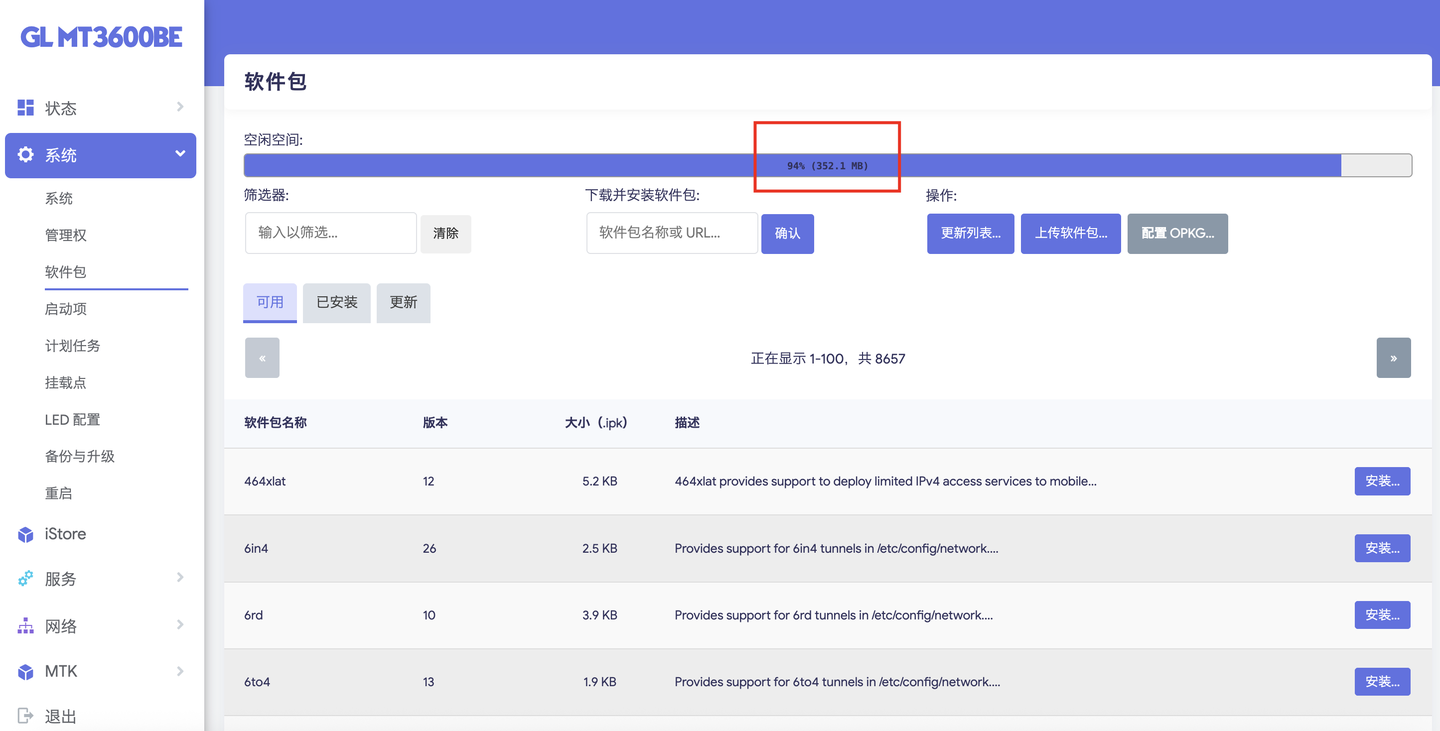Expand the 网络 menu chevron

(x=180, y=625)
